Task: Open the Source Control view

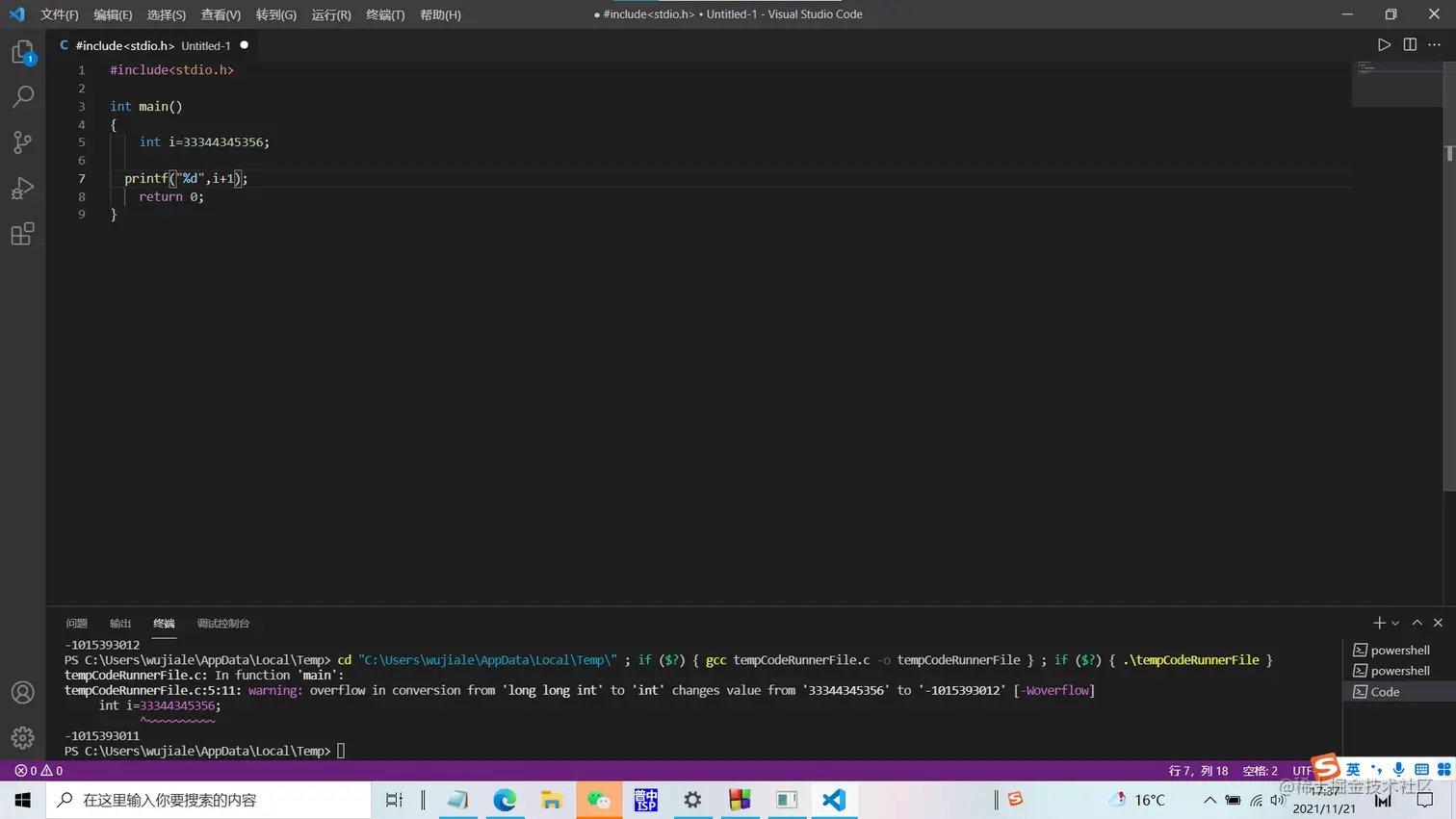Action: [x=22, y=142]
